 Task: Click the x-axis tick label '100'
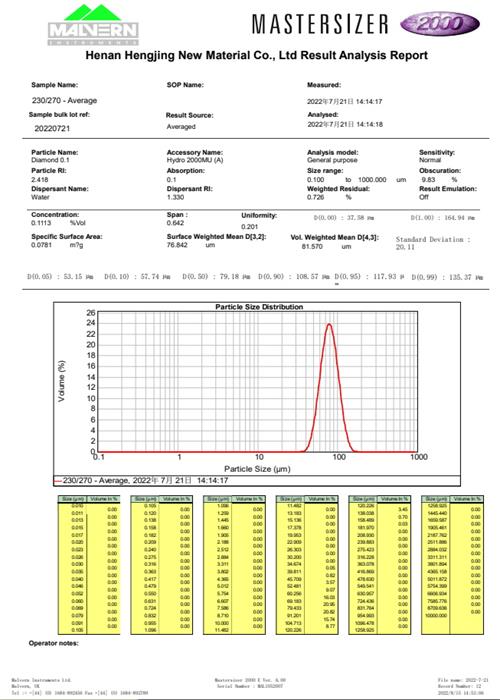(x=339, y=457)
